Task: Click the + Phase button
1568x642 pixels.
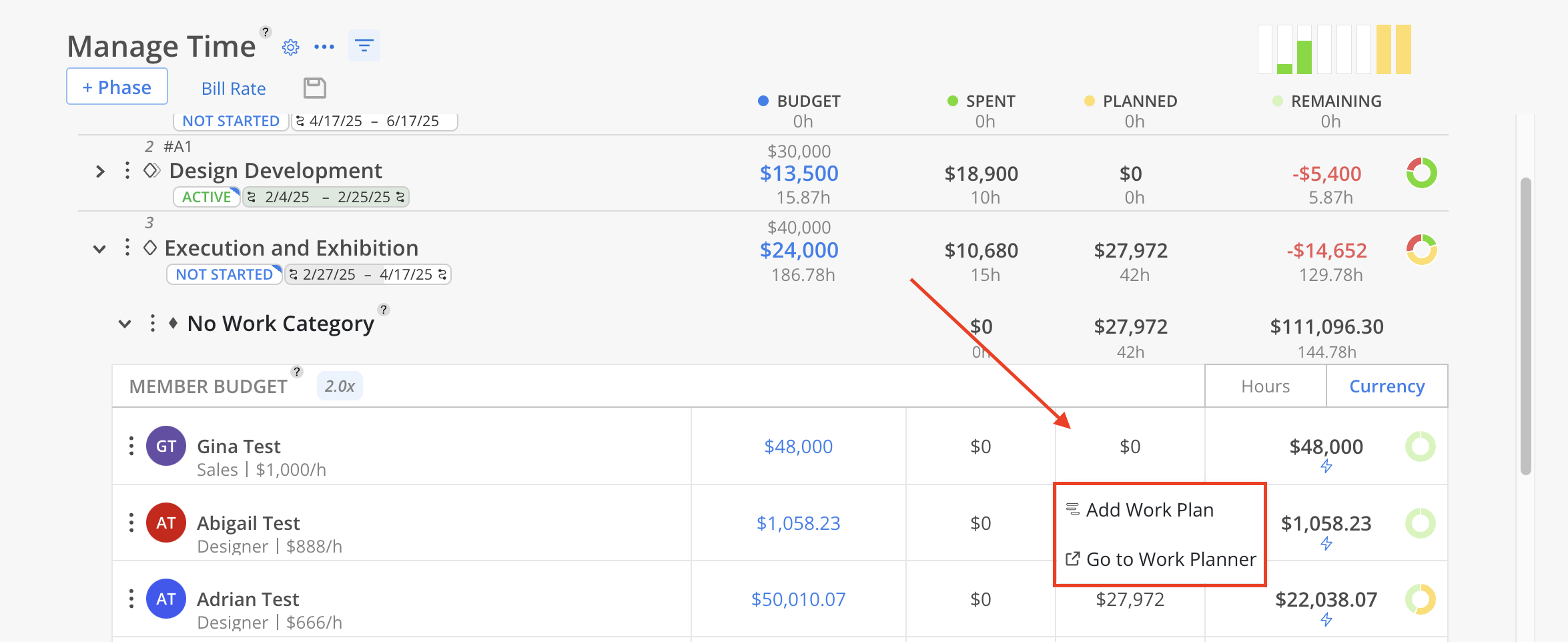Action: tap(117, 87)
